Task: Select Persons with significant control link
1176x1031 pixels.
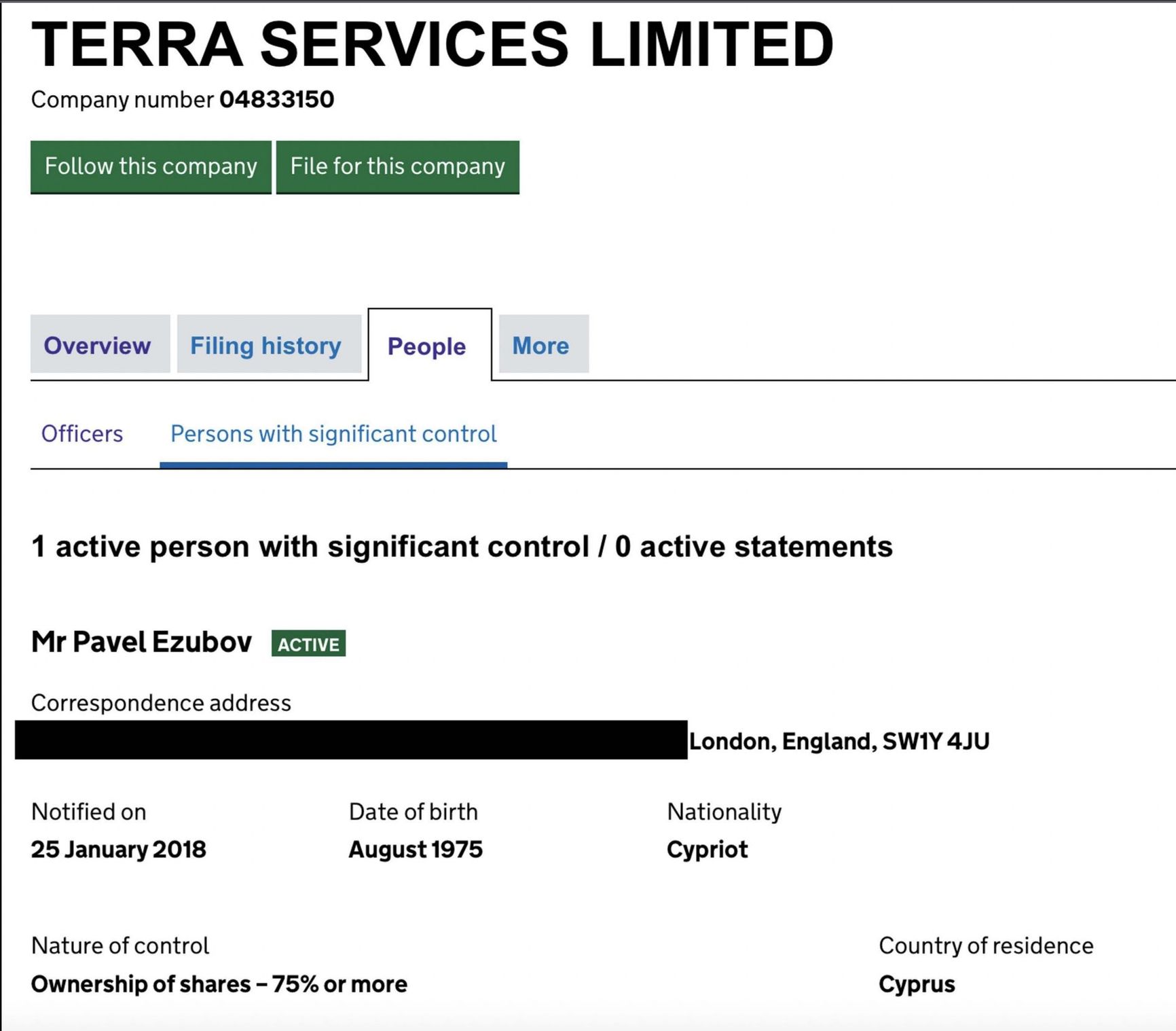Action: (x=333, y=433)
